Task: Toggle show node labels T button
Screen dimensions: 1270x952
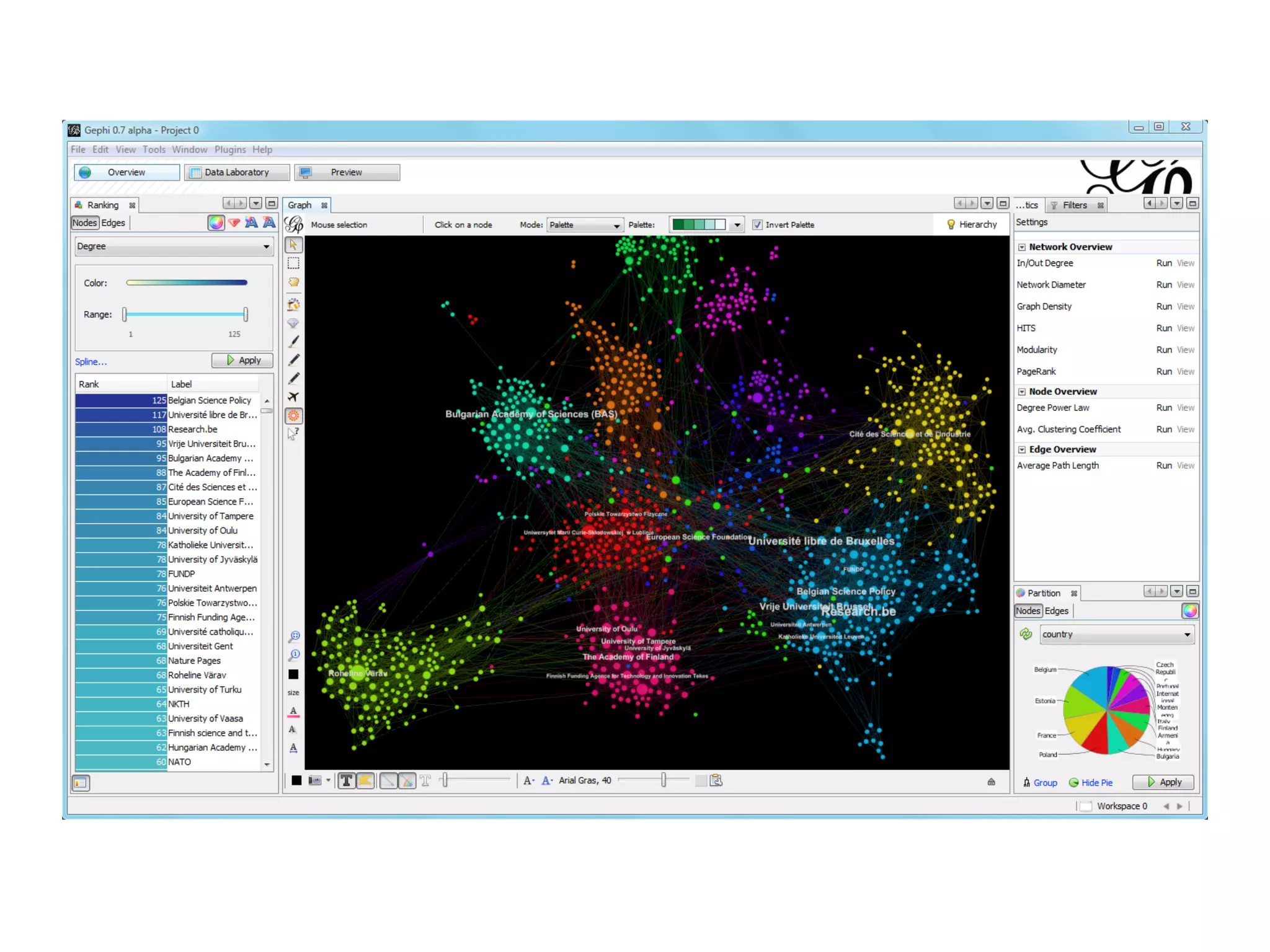Action: [x=347, y=780]
